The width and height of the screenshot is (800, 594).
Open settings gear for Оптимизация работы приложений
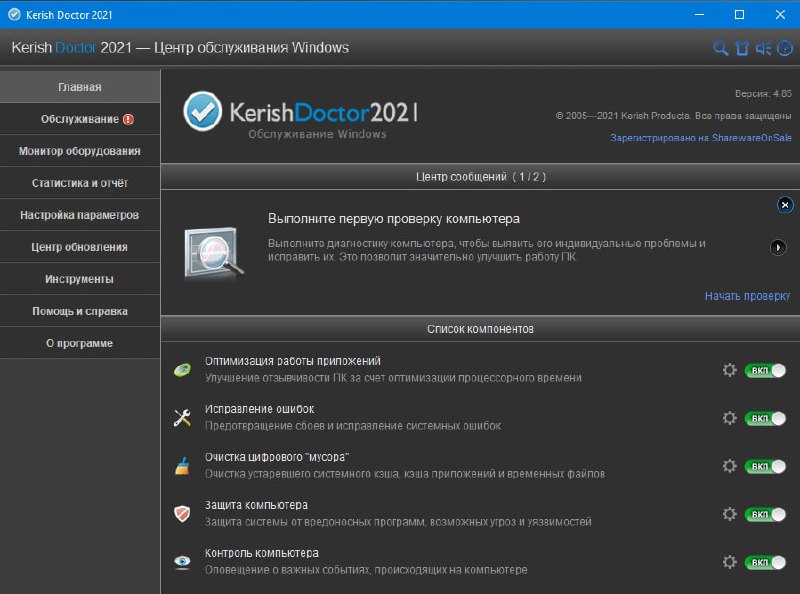(x=730, y=370)
